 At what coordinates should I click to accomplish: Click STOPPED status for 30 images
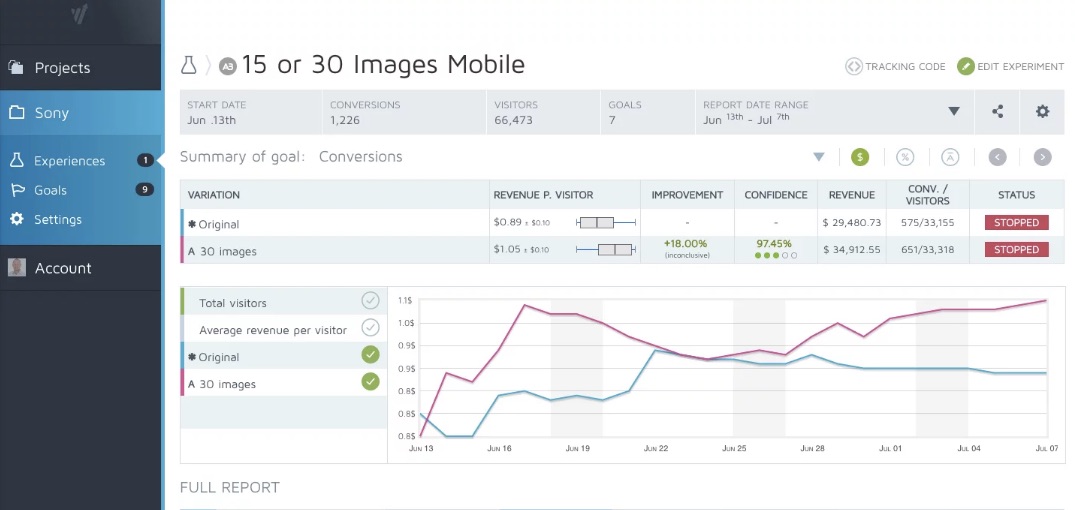click(x=1016, y=250)
